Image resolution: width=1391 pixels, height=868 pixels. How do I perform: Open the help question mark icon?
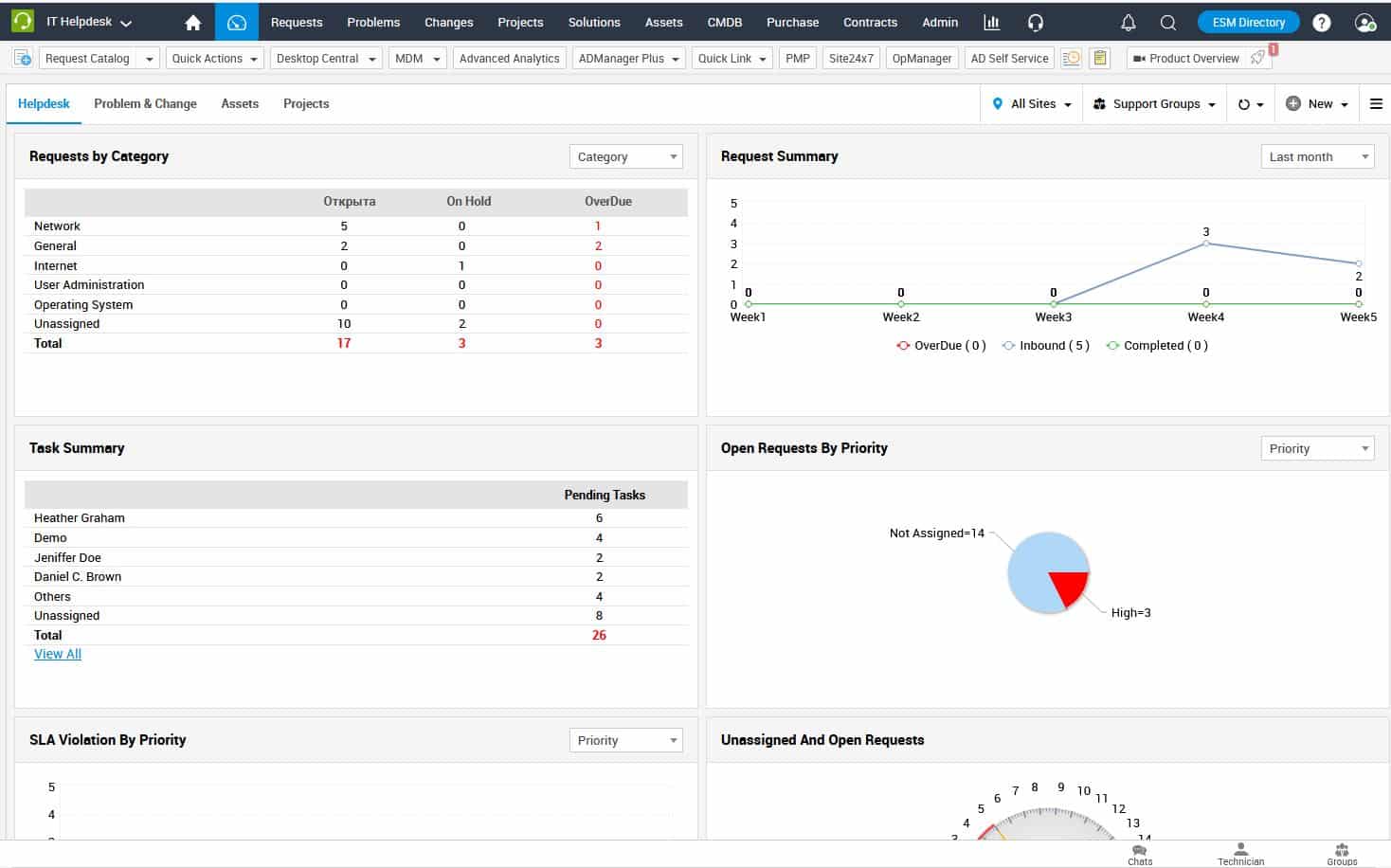pos(1322,23)
